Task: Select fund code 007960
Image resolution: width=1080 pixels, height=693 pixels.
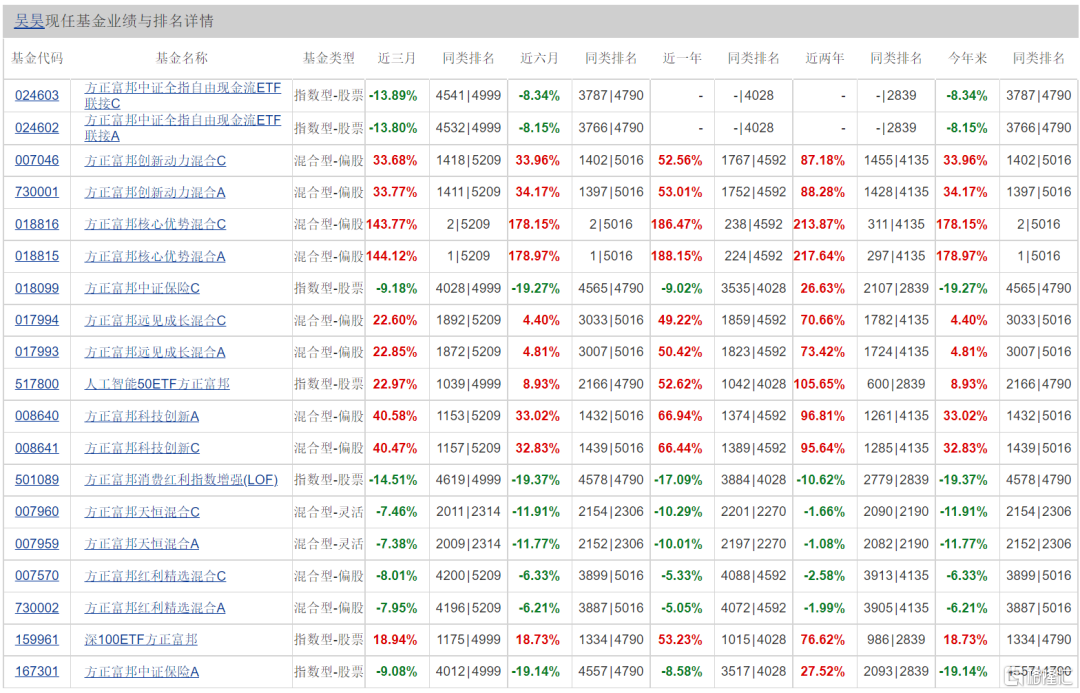Action: 37,512
